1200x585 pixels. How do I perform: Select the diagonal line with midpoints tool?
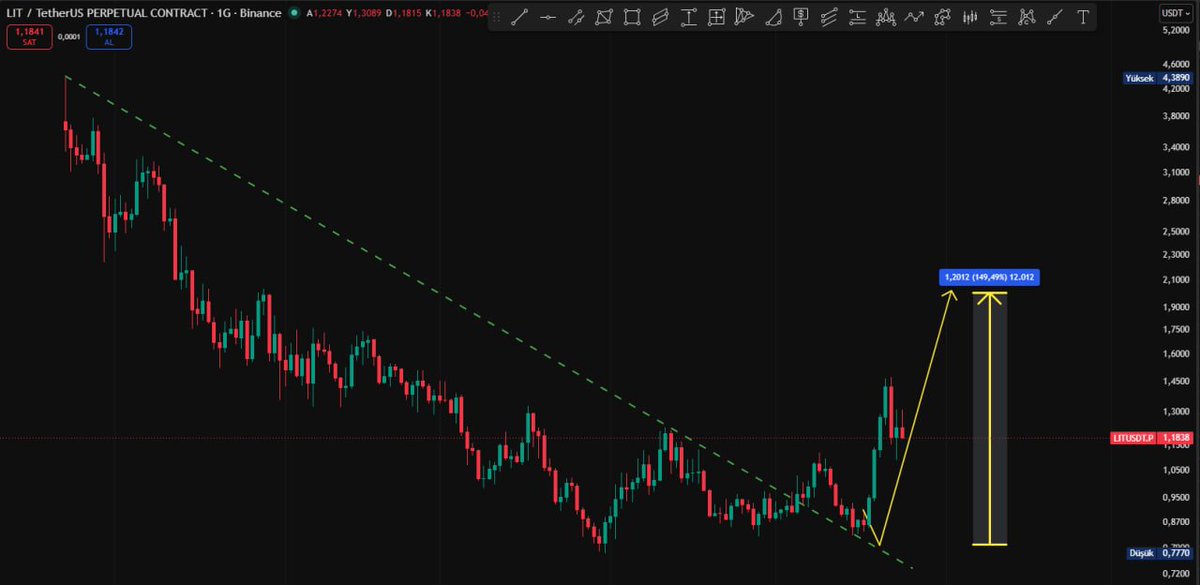[x=1054, y=17]
